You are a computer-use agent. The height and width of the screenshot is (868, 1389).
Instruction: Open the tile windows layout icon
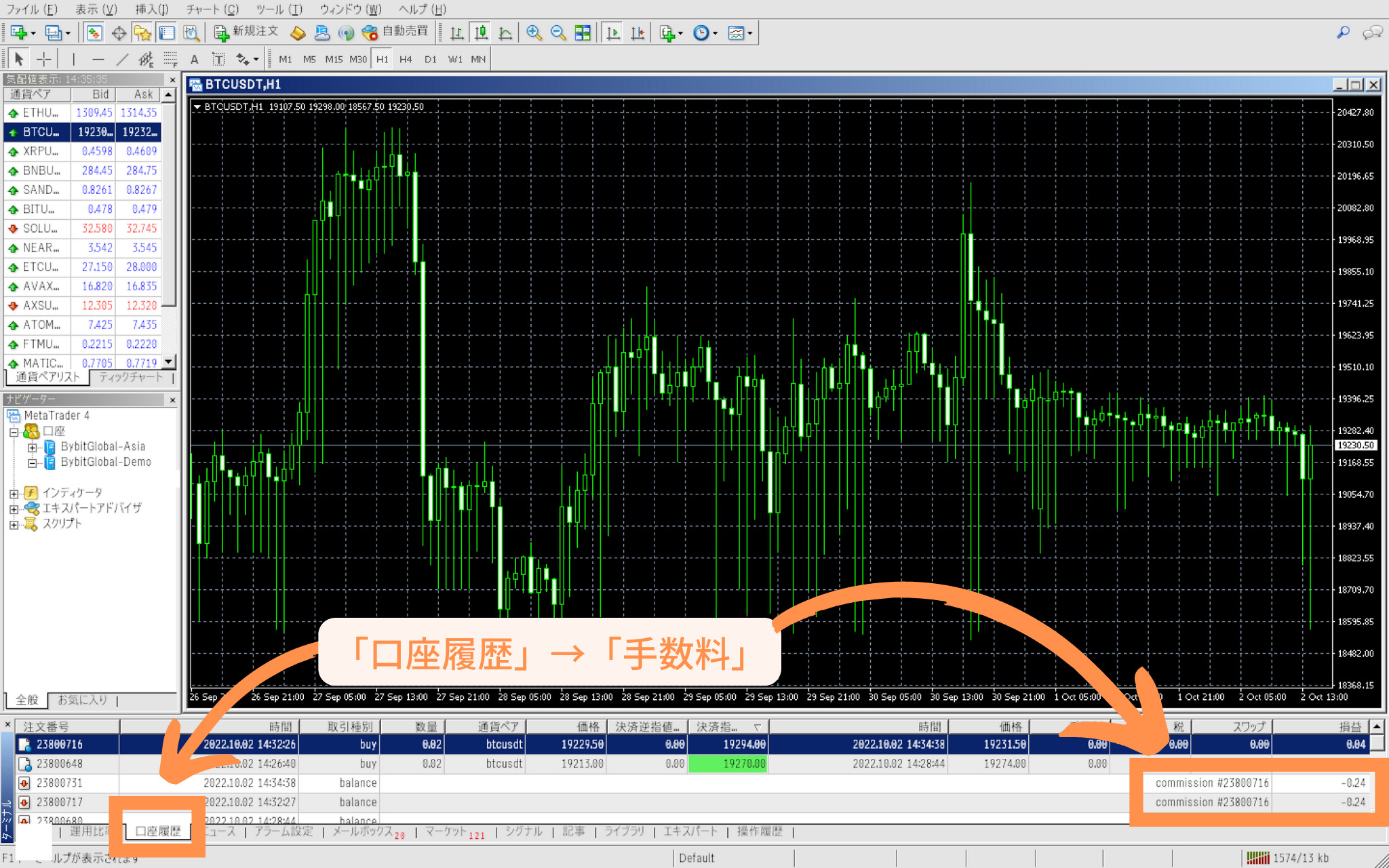click(x=583, y=33)
